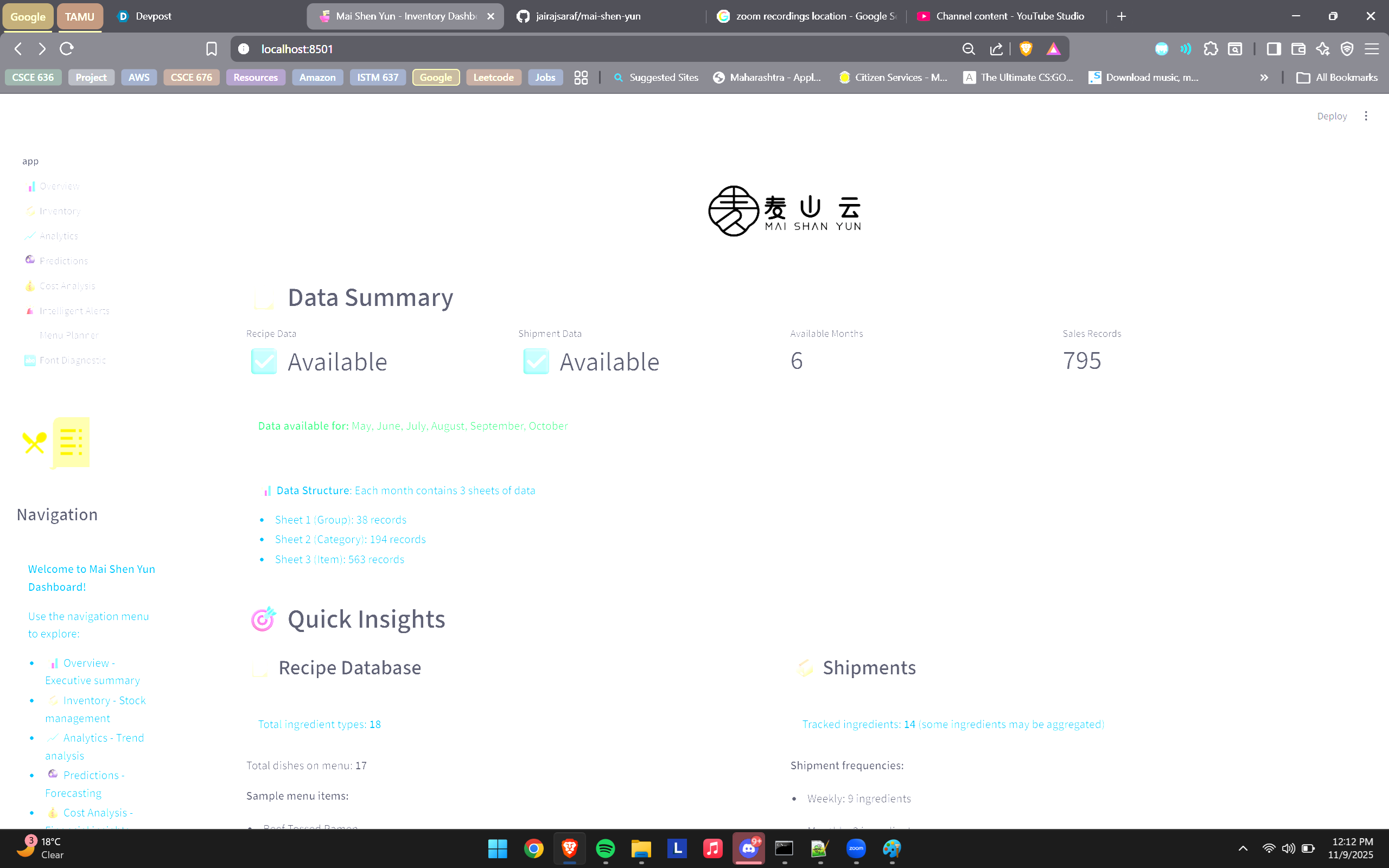Click the page zoom magnifier icon
Viewport: 1389px width, 868px height.
969,49
